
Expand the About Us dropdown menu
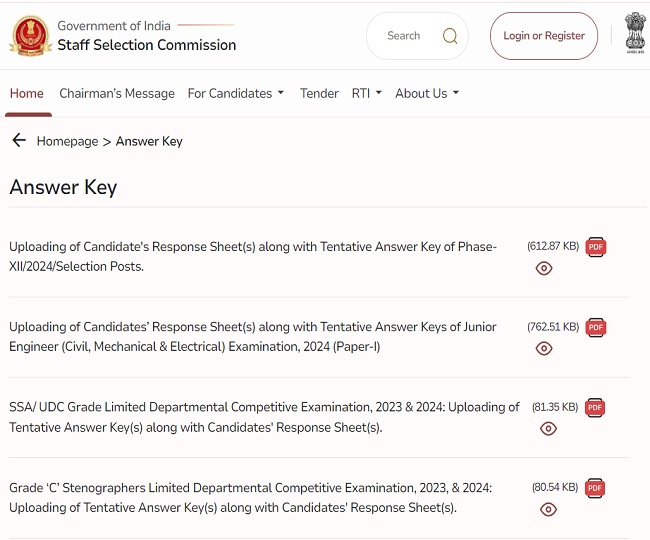pyautogui.click(x=427, y=93)
